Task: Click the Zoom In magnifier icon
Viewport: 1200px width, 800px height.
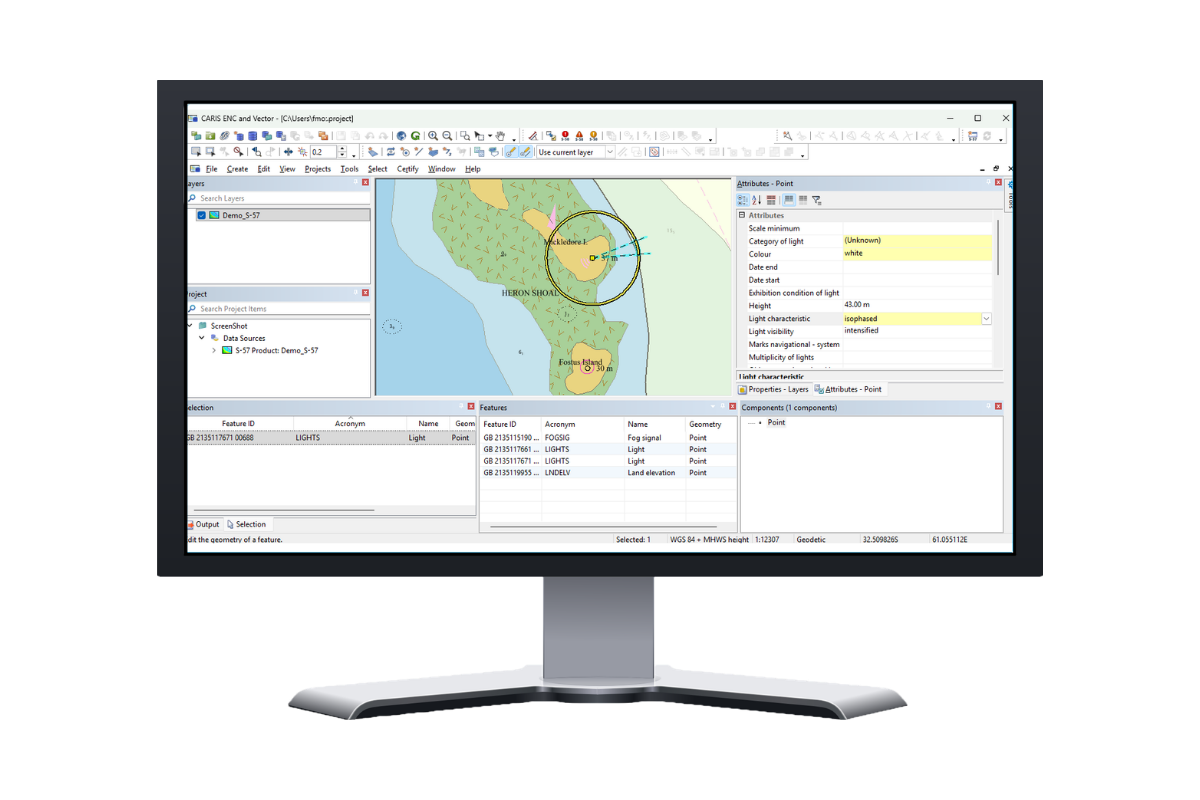Action: [433, 136]
